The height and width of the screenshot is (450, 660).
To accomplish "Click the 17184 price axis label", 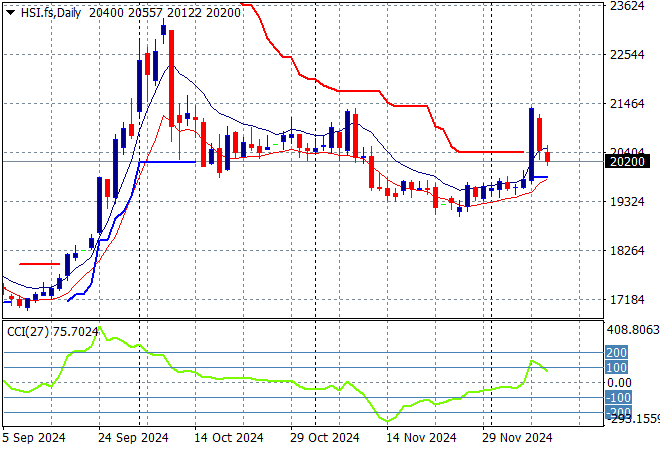I will click(x=627, y=300).
